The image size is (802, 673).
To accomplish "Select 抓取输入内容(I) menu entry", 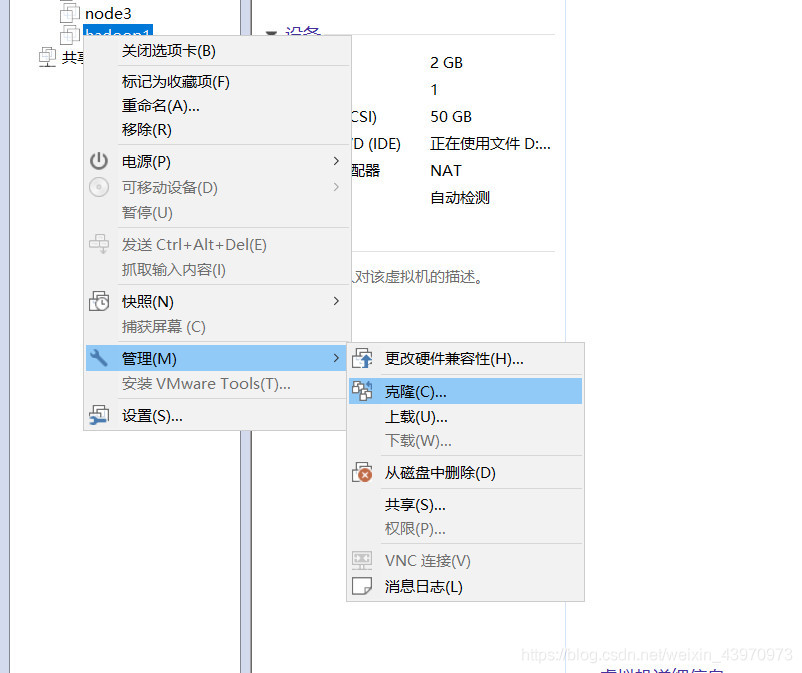I will [218, 270].
